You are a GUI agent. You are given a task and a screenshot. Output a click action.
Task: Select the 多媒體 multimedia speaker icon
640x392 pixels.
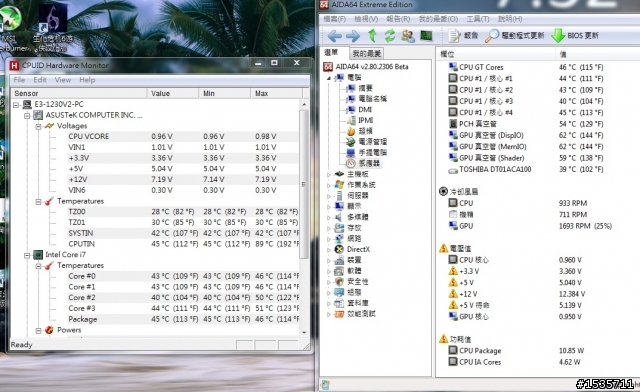point(339,217)
